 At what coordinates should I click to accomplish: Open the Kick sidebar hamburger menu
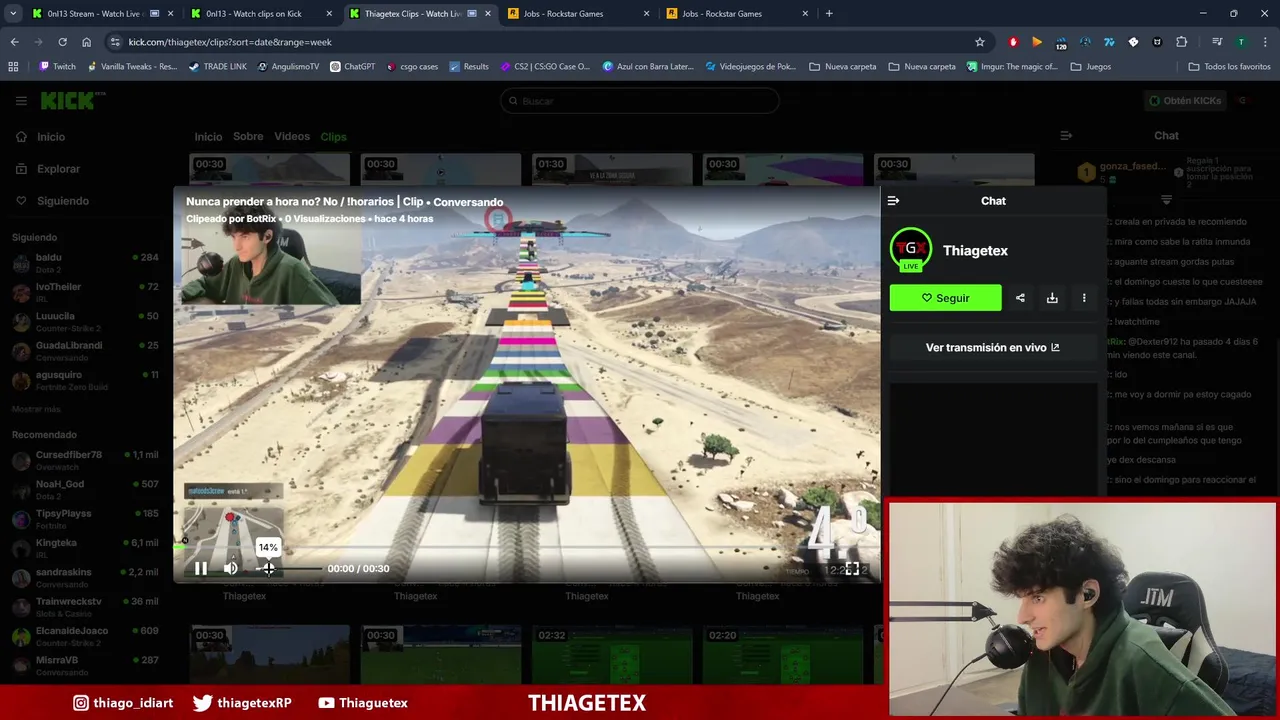click(21, 101)
